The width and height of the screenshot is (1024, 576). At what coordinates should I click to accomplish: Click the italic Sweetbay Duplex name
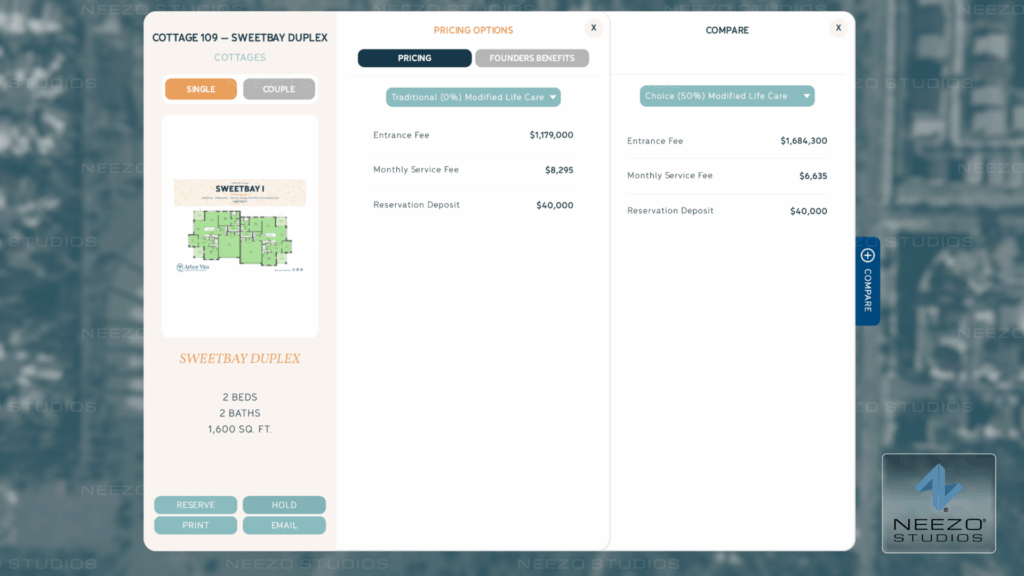[x=240, y=359]
